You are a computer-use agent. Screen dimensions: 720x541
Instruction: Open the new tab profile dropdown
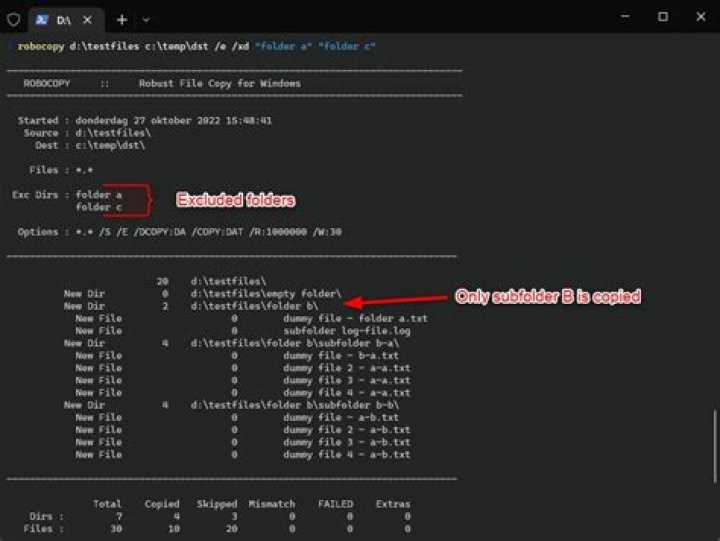pyautogui.click(x=146, y=20)
